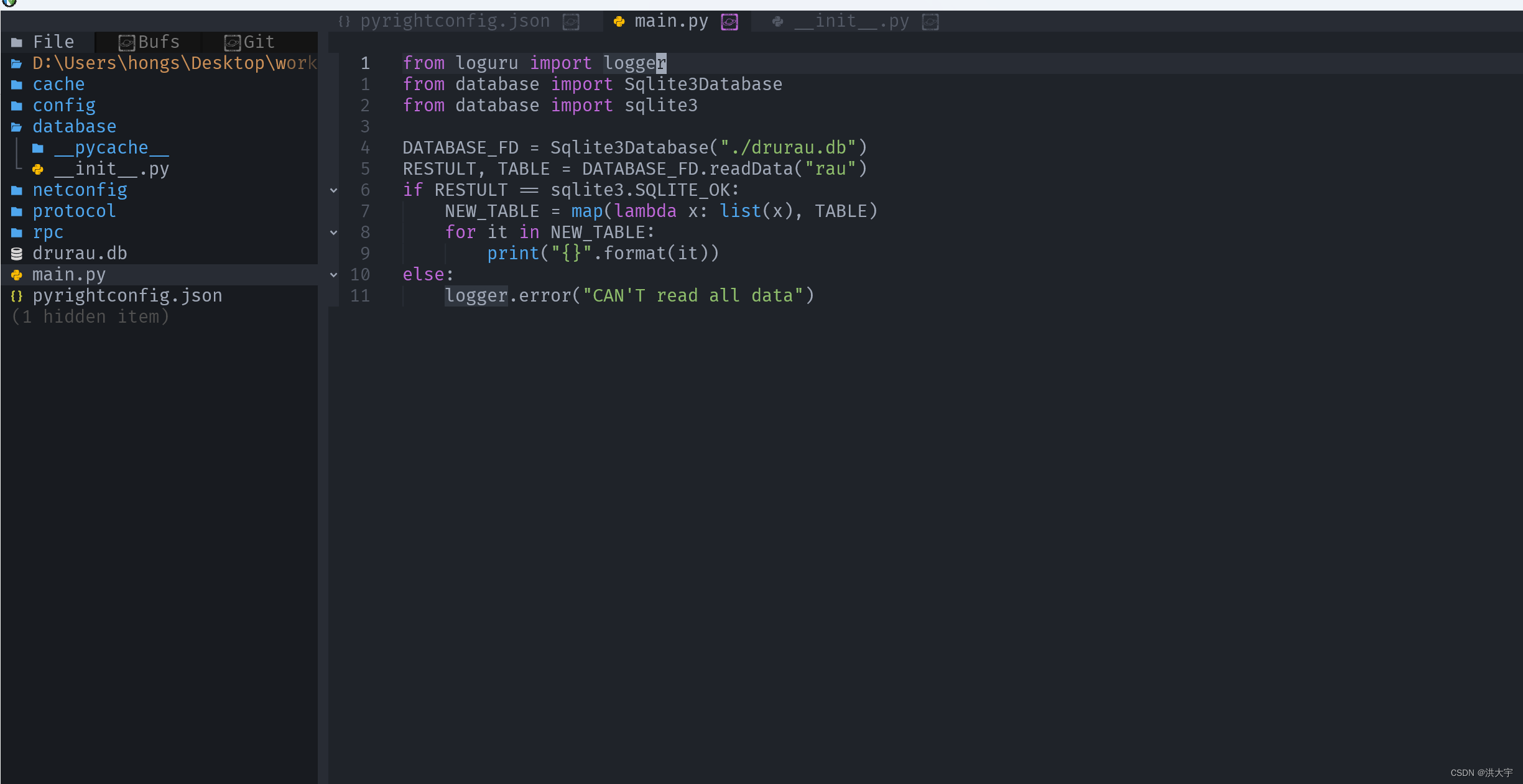This screenshot has width=1523, height=784.
Task: Click the Python icon on main.py tab
Action: point(619,22)
